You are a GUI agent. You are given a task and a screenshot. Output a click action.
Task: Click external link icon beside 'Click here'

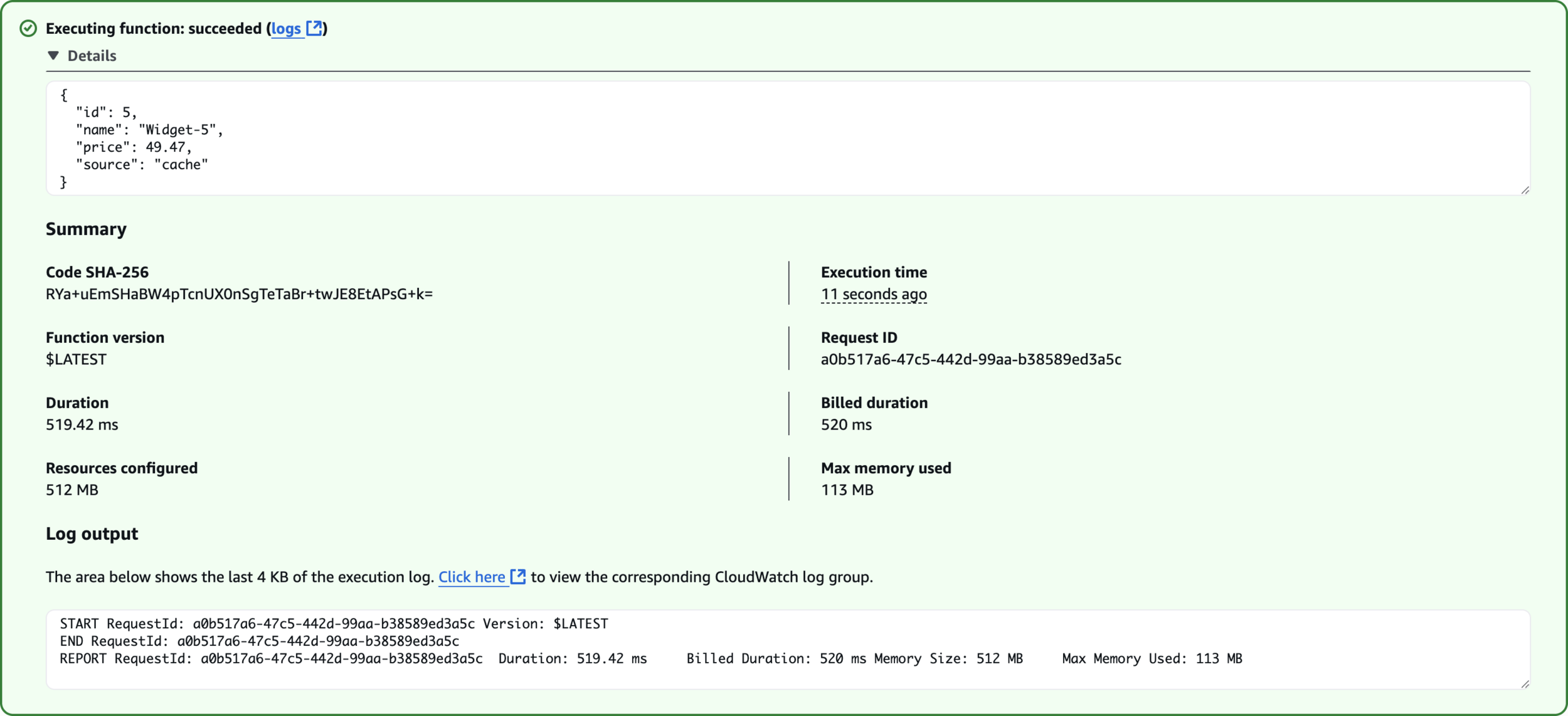pyautogui.click(x=518, y=576)
